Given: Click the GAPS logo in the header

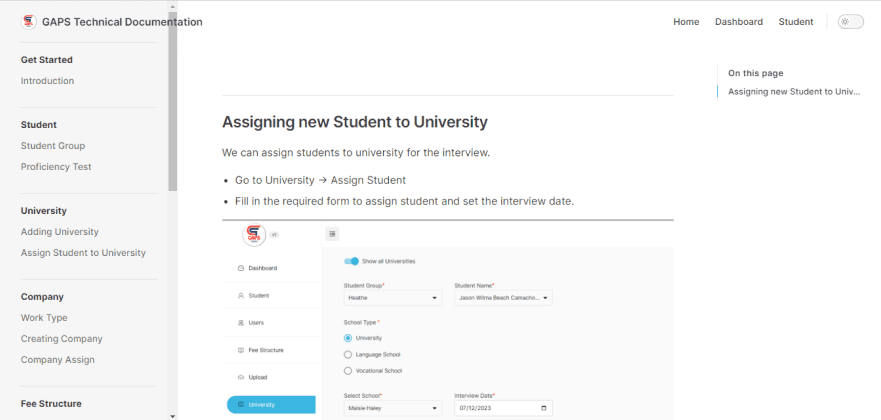Looking at the screenshot, I should click(x=28, y=22).
